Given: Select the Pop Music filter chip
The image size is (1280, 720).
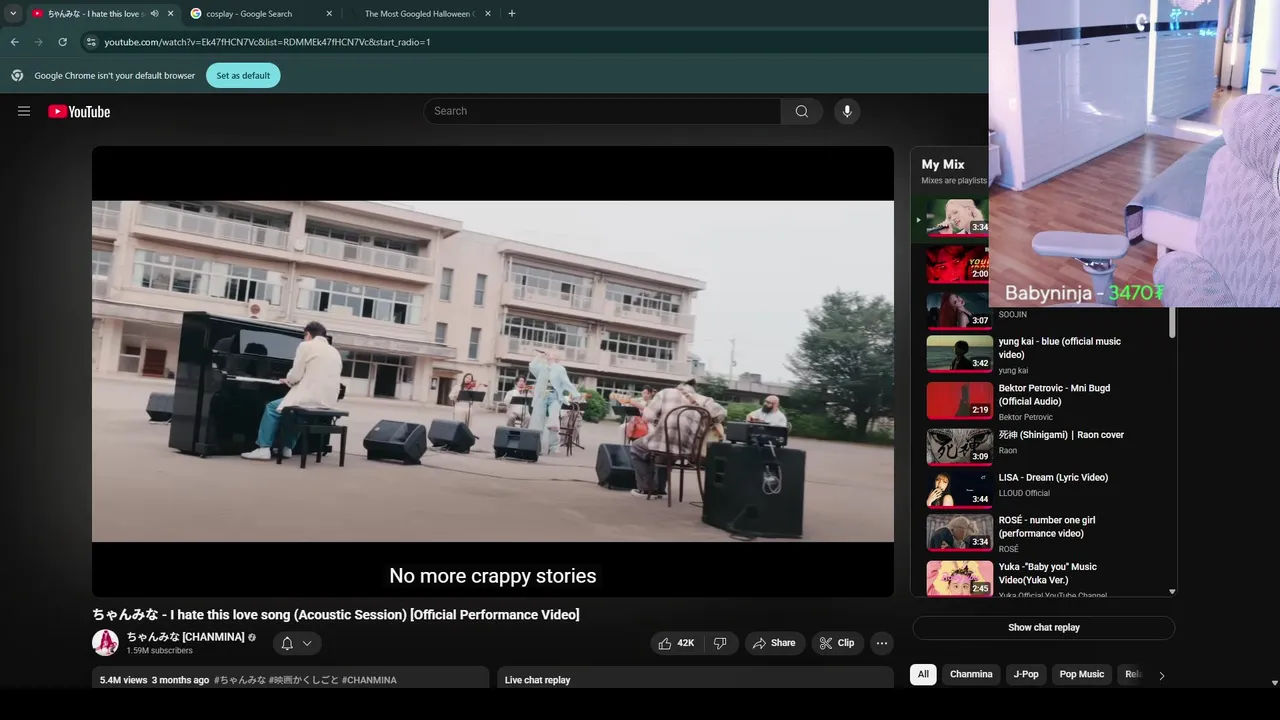Looking at the screenshot, I should (1082, 674).
